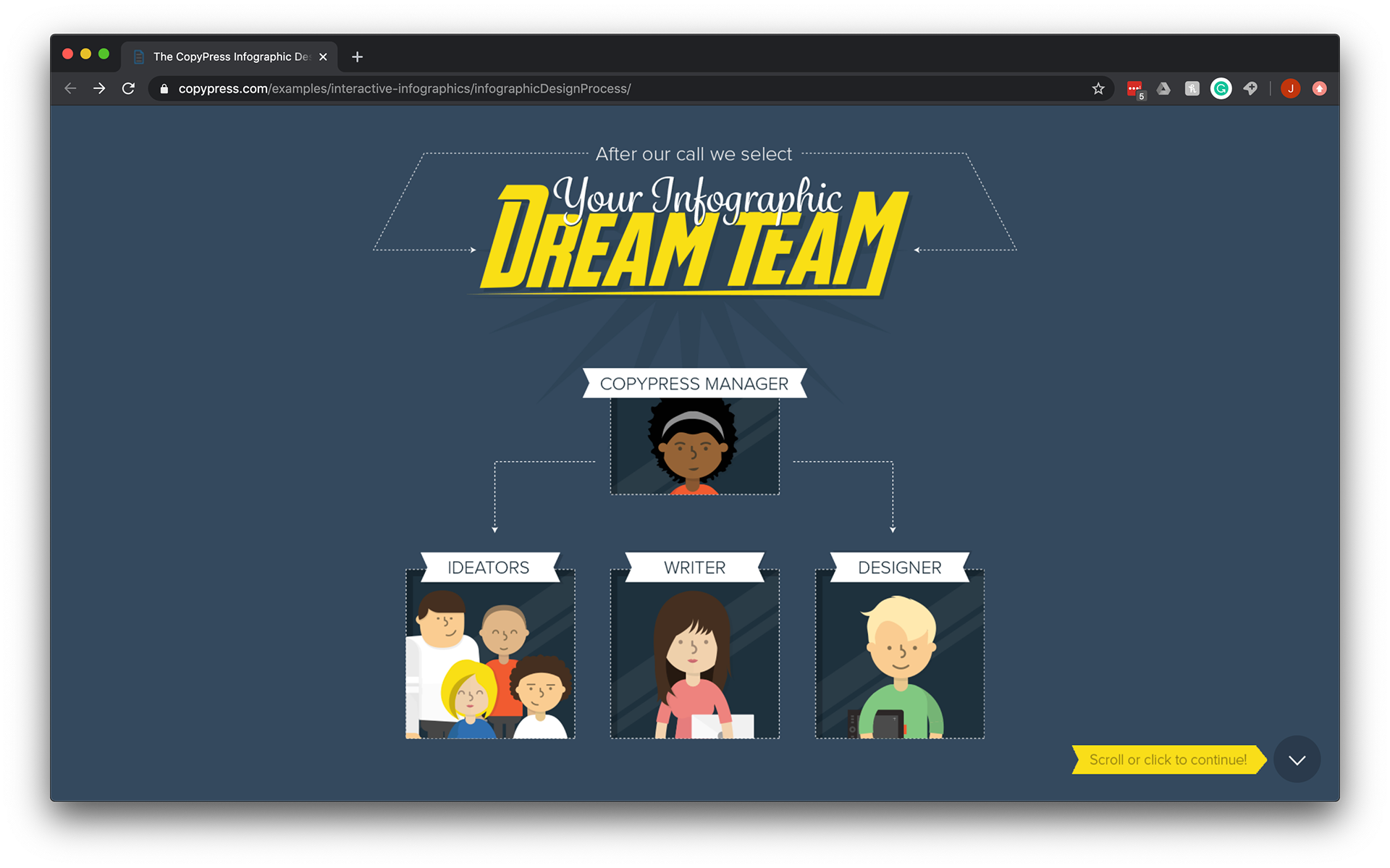Open a new browser tab
The image size is (1390, 868).
[x=357, y=56]
